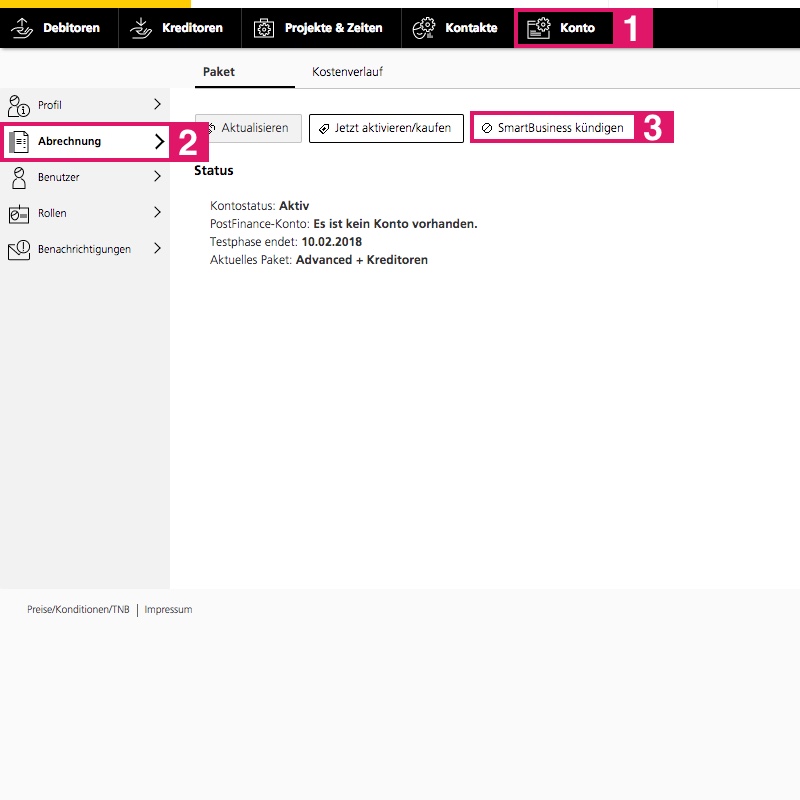
Task: Expand the Benachrichtigungen chevron arrow
Action: (157, 249)
